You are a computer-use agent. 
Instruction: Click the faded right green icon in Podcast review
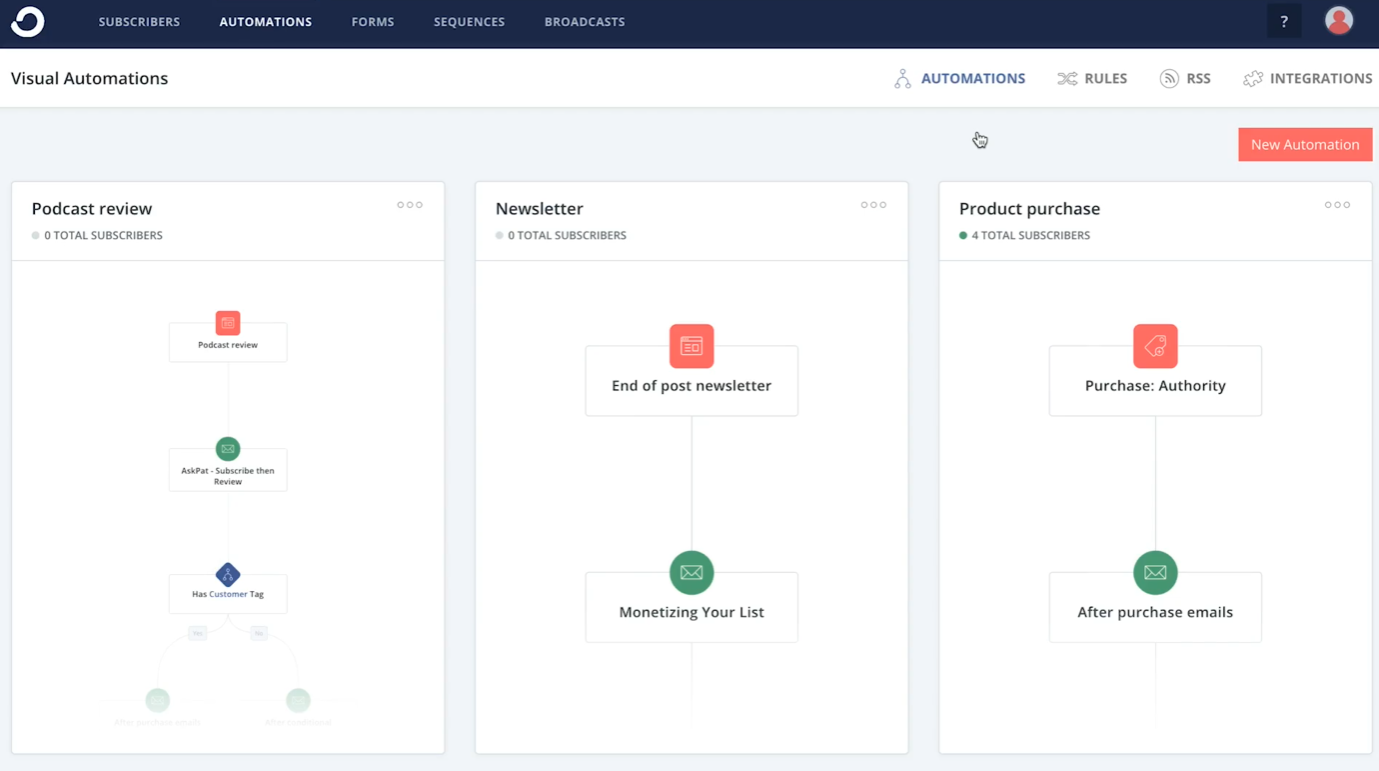298,700
